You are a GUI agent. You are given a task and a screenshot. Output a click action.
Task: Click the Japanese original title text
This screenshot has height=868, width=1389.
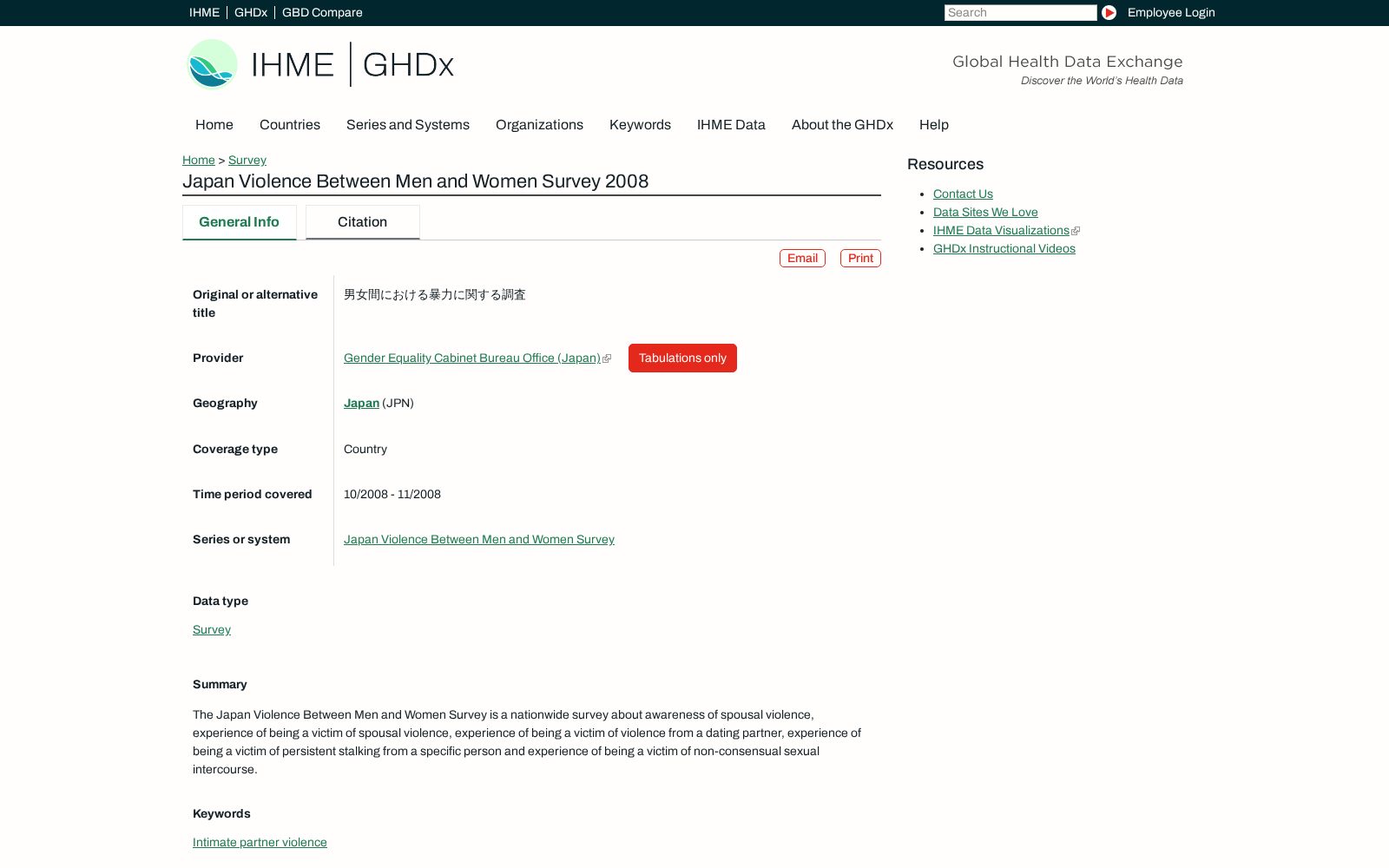435,294
